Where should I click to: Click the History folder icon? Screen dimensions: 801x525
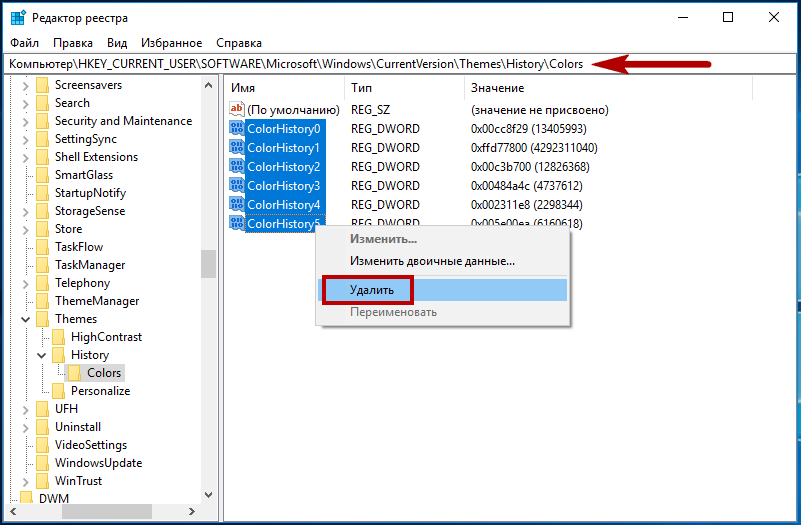(x=59, y=354)
